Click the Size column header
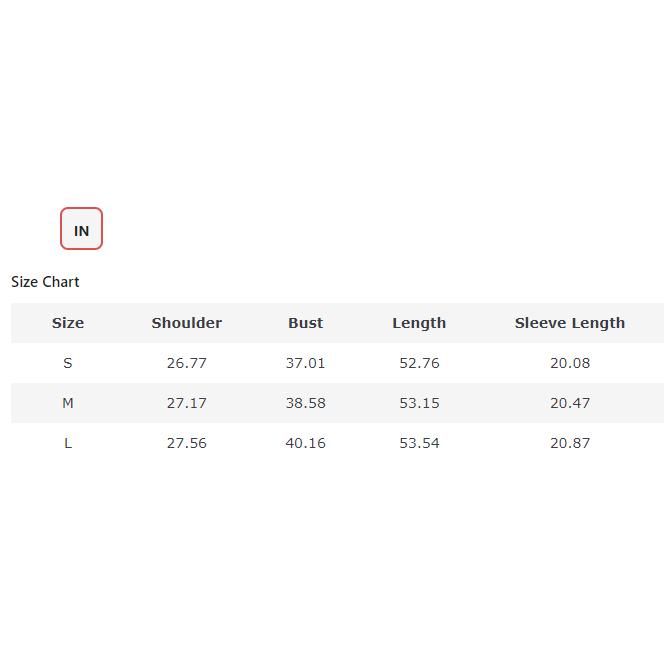 [x=68, y=323]
